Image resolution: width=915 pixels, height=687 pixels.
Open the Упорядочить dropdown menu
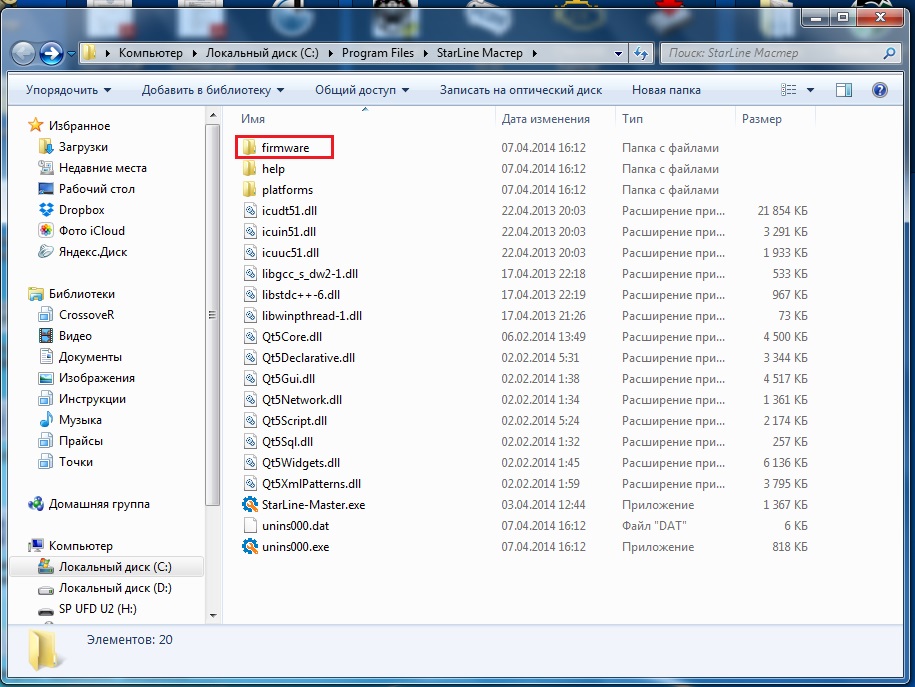point(68,90)
